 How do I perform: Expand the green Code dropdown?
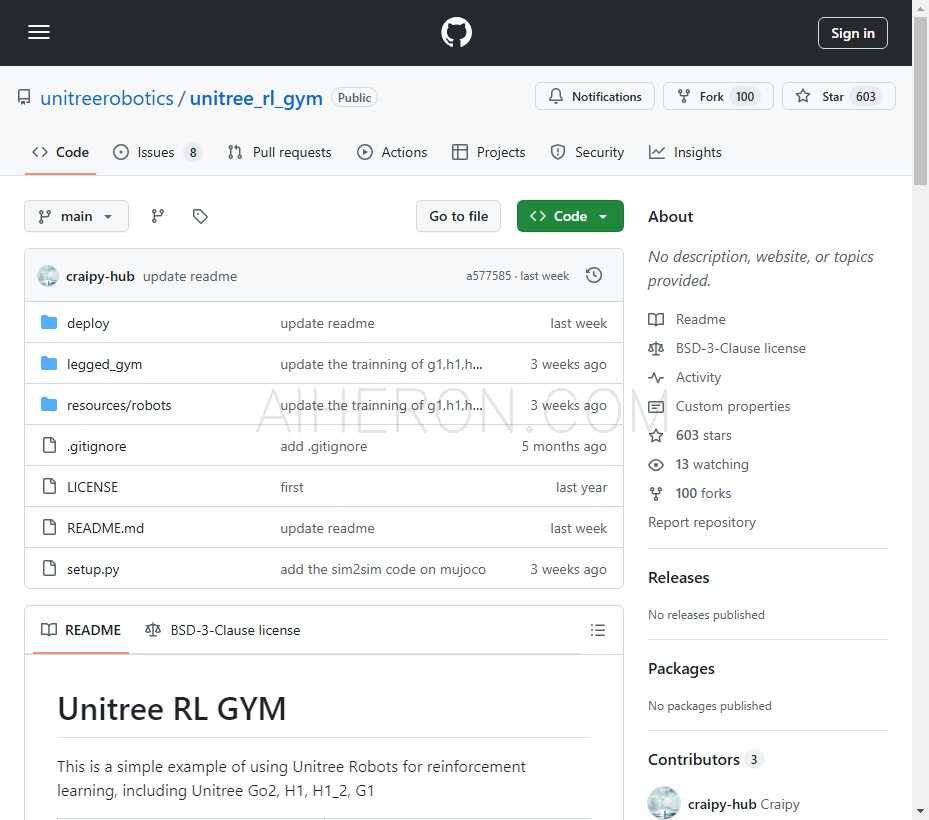[570, 216]
